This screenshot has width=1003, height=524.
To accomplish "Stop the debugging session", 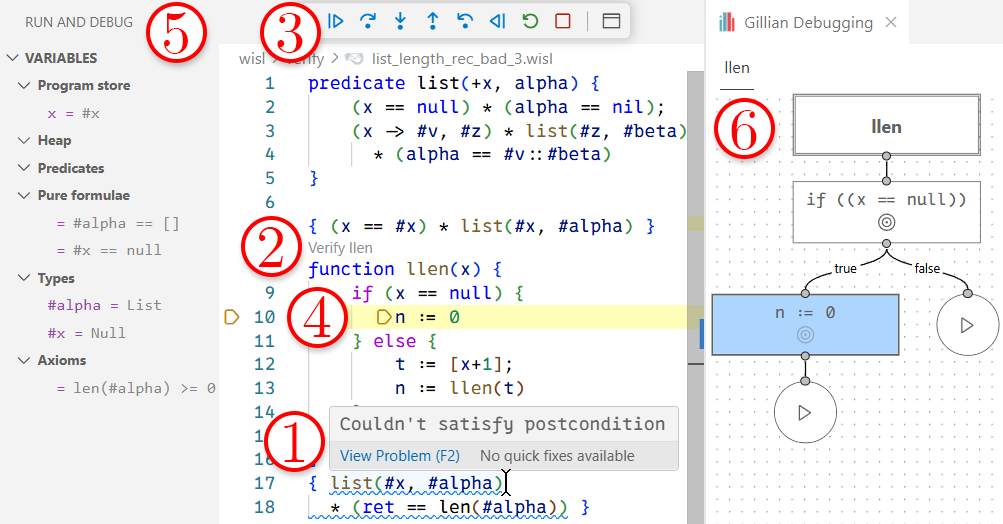I will tap(562, 20).
